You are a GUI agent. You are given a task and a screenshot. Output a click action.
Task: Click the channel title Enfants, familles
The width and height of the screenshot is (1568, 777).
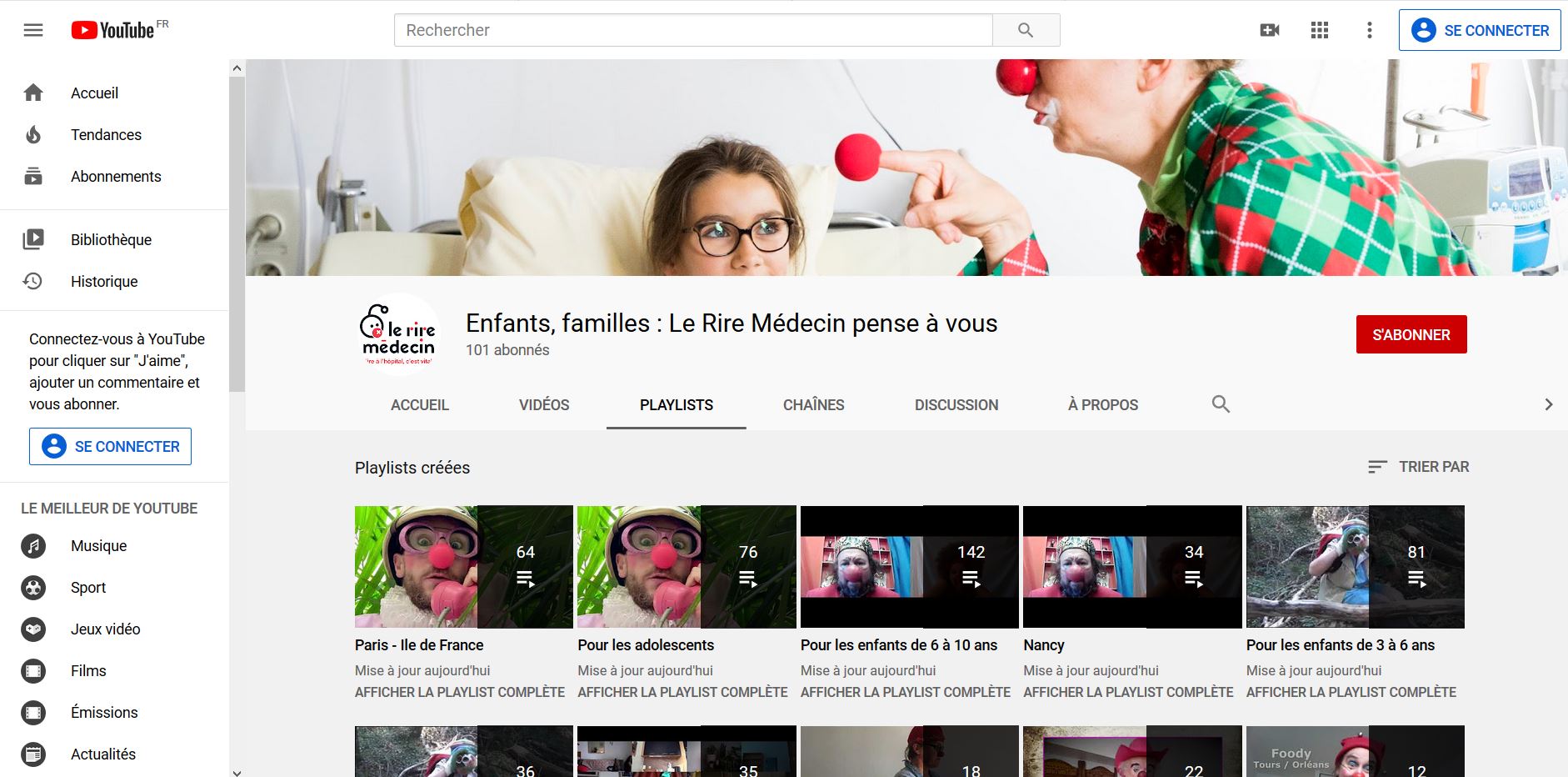(x=732, y=323)
